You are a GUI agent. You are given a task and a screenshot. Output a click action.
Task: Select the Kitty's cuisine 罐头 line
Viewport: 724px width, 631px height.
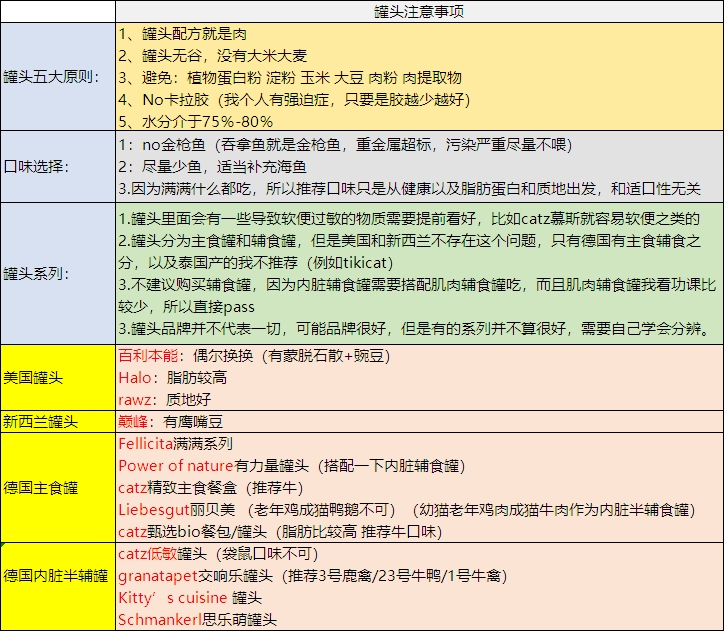click(190, 598)
